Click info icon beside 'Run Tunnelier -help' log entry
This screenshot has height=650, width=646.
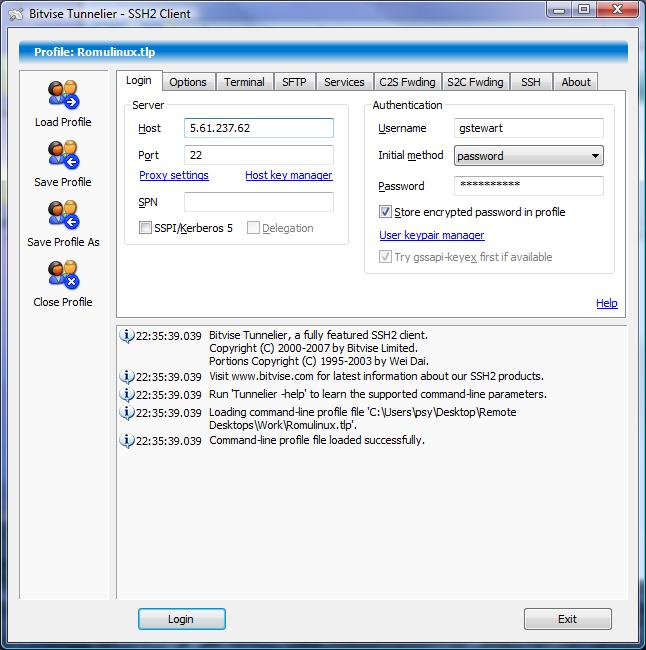(126, 394)
